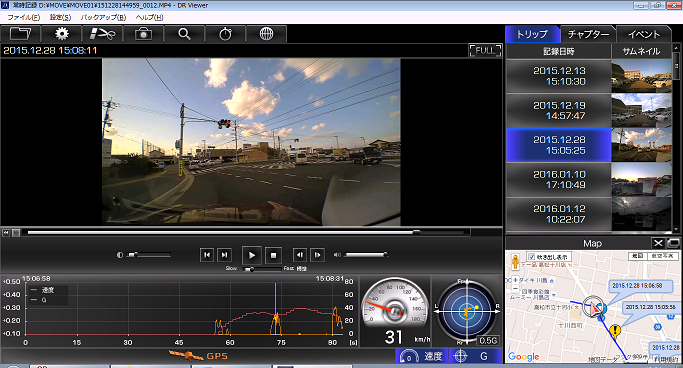Click yellow warning marker on map
This screenshot has width=683, height=368.
click(x=615, y=331)
